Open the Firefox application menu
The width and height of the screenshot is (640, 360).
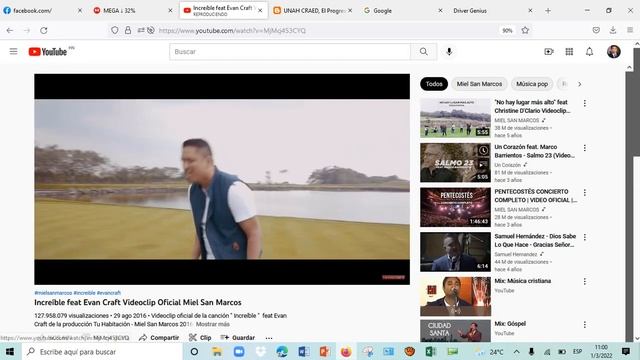click(630, 30)
